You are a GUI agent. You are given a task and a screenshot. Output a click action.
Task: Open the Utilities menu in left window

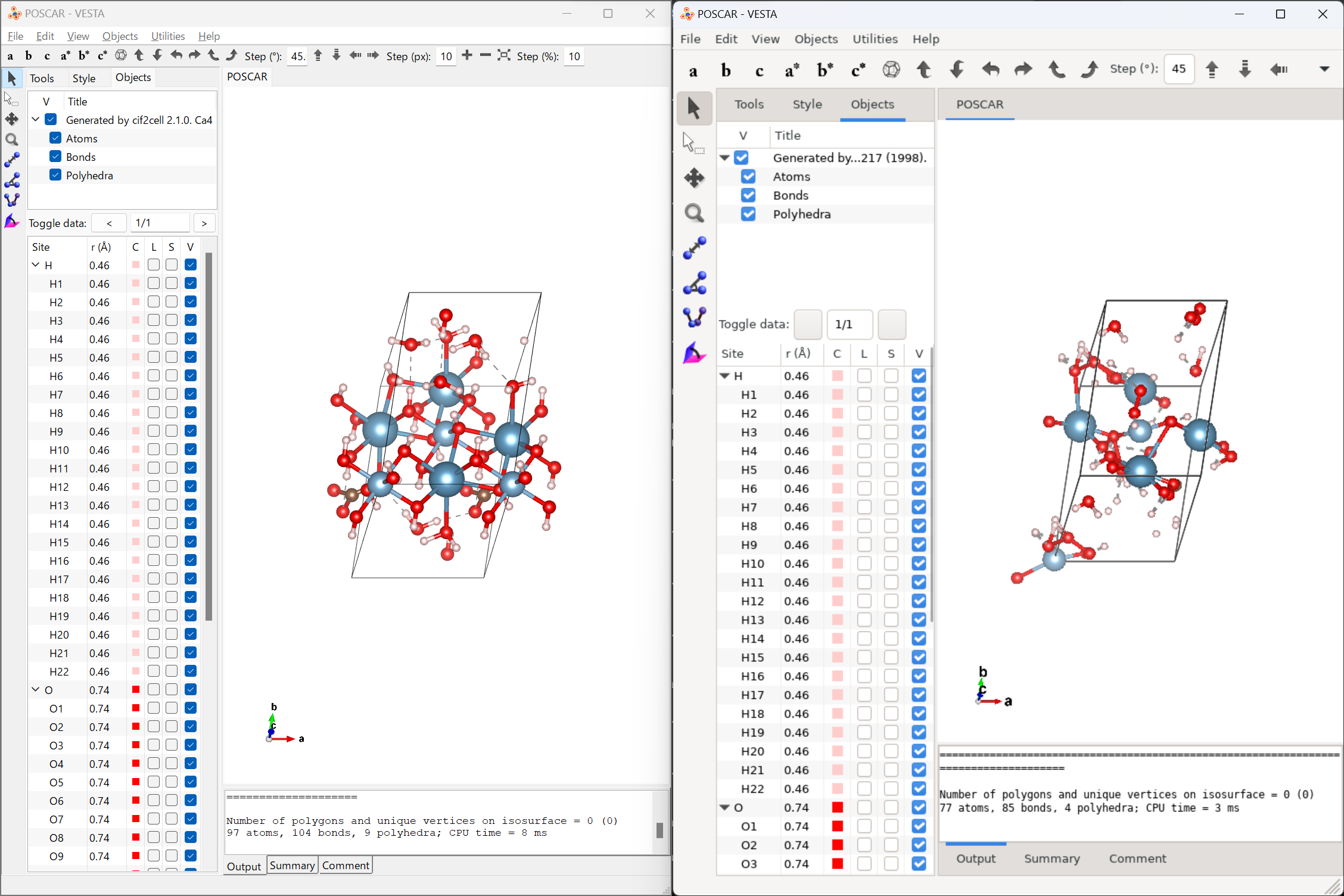coord(167,36)
